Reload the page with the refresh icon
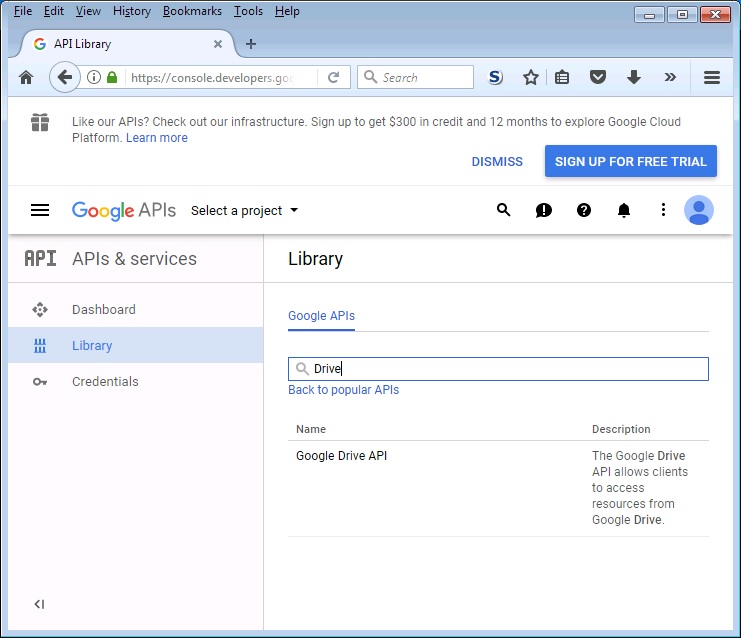Image resolution: width=741 pixels, height=638 pixels. pyautogui.click(x=334, y=77)
